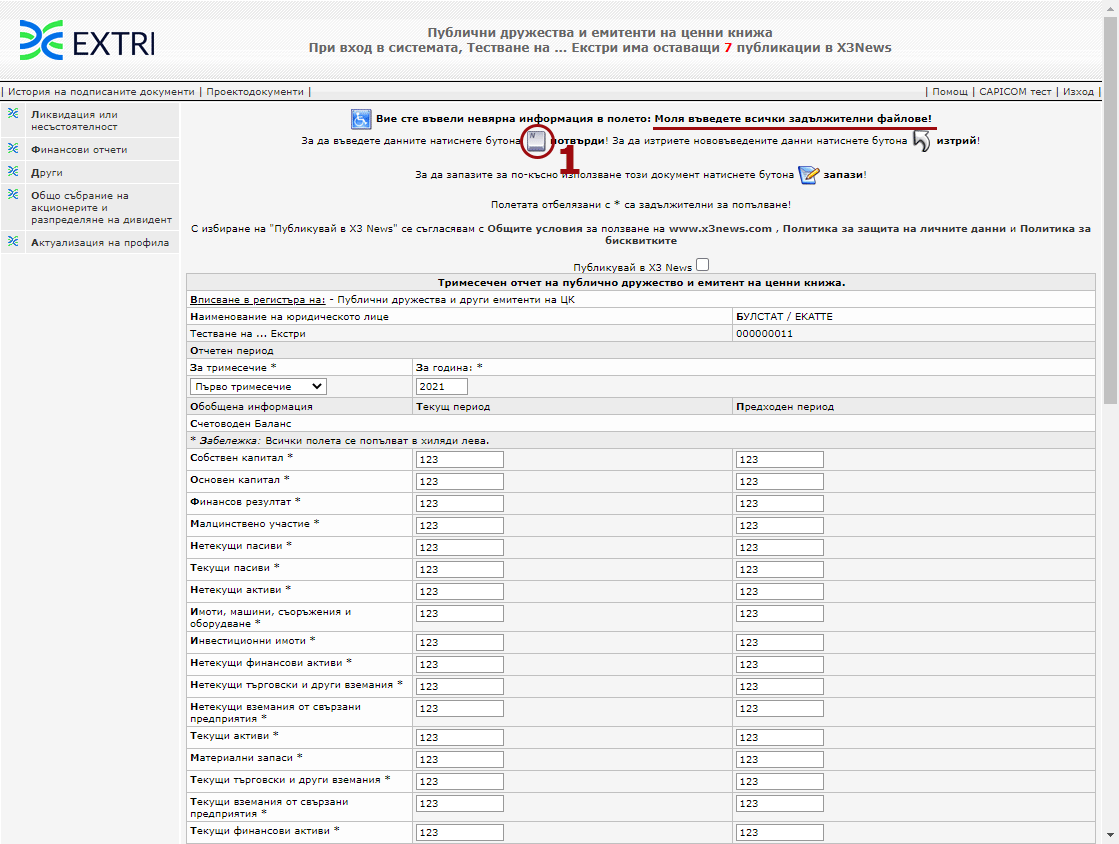Open the CAPICOM тест link
This screenshot has width=1119, height=844.
click(x=1015, y=91)
